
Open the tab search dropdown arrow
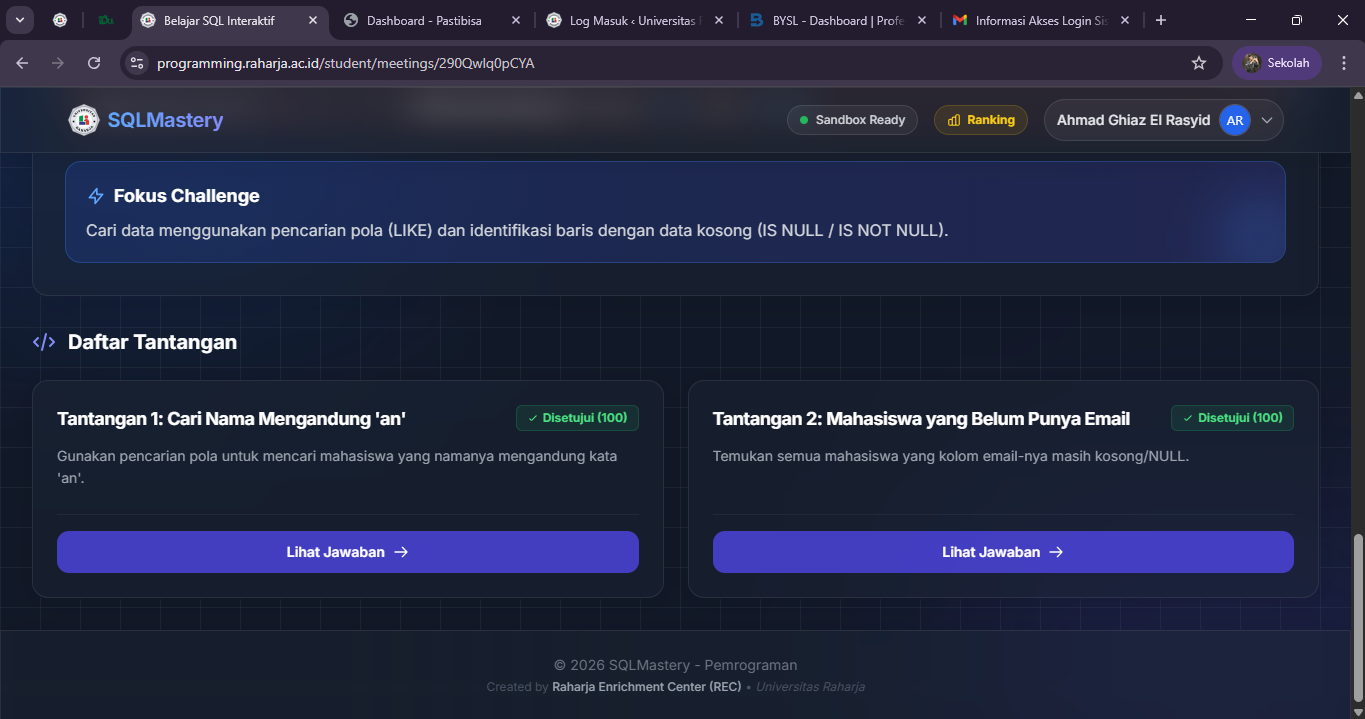[x=20, y=20]
